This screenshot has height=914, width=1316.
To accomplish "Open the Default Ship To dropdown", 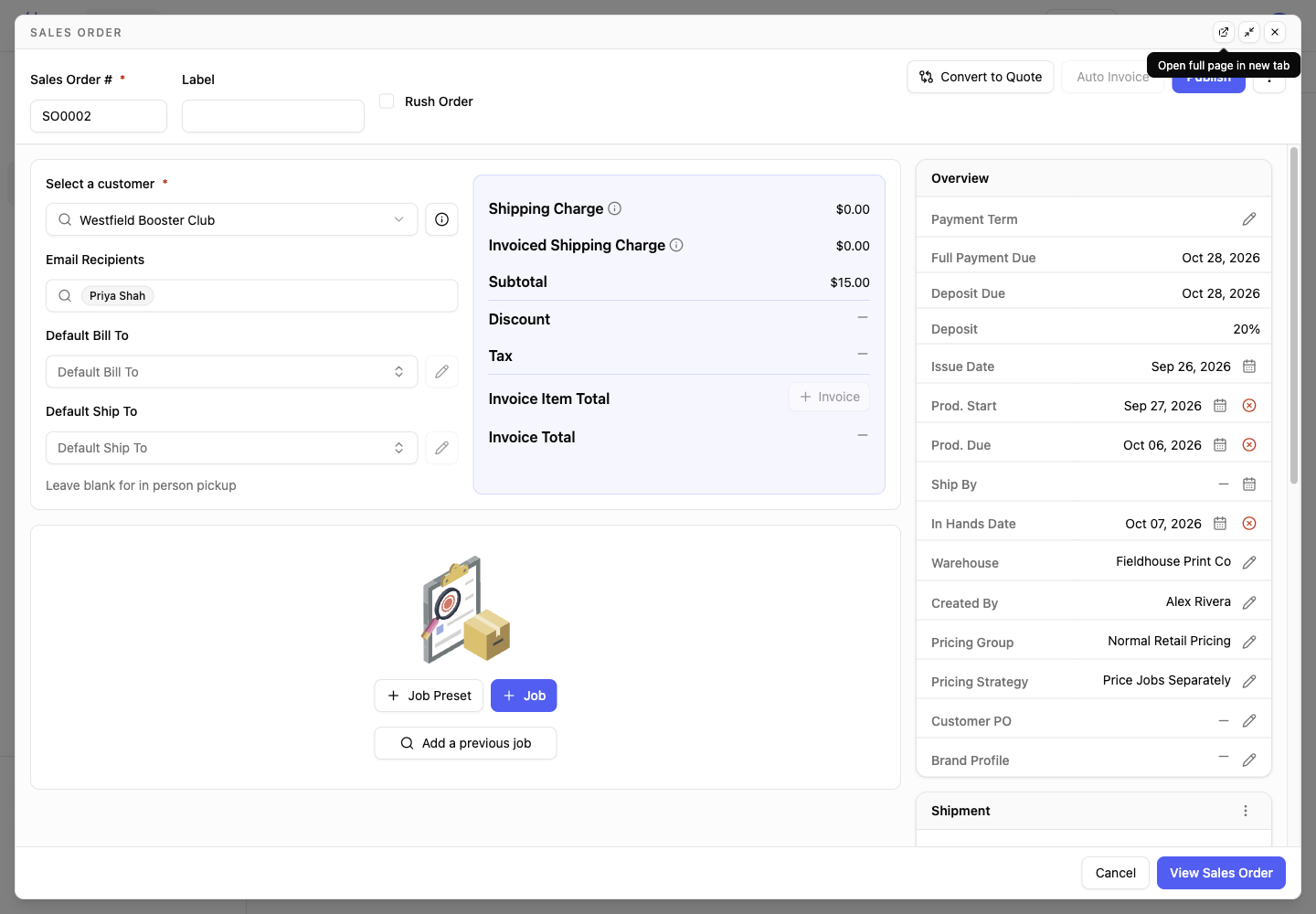I will tap(231, 448).
